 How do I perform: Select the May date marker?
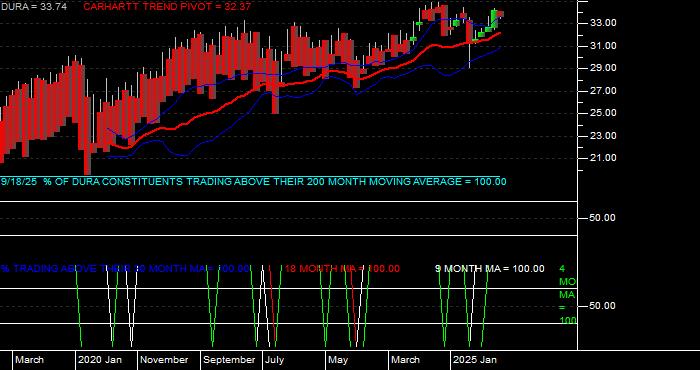338,360
